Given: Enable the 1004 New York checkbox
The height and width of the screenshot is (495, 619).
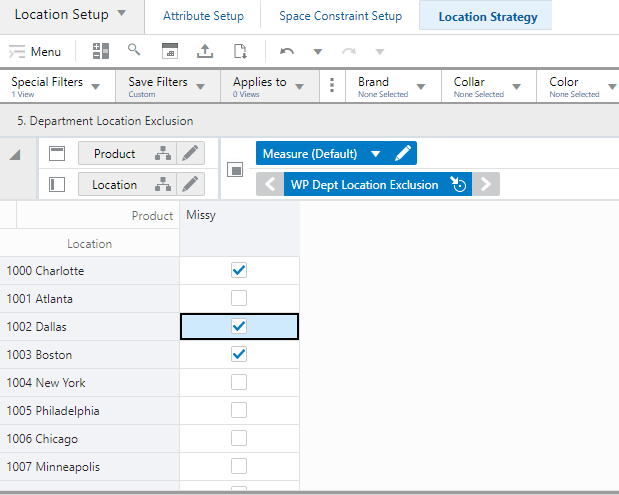Looking at the screenshot, I should 238,382.
